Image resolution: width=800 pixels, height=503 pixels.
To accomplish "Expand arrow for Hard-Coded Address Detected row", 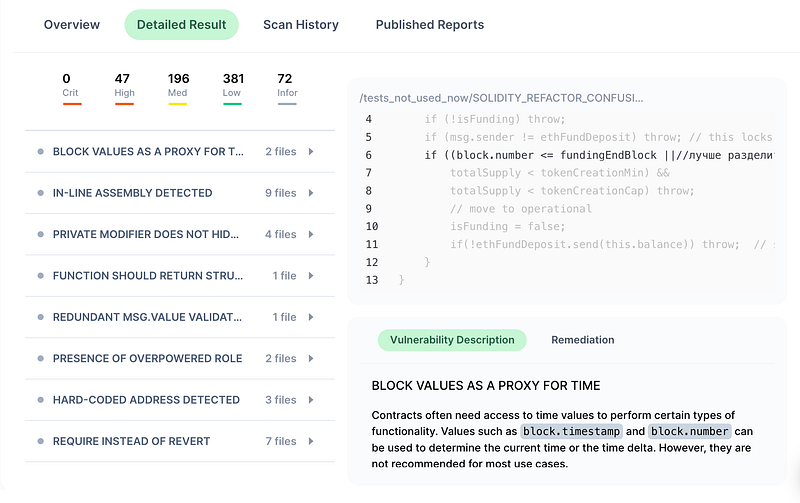I will (311, 400).
